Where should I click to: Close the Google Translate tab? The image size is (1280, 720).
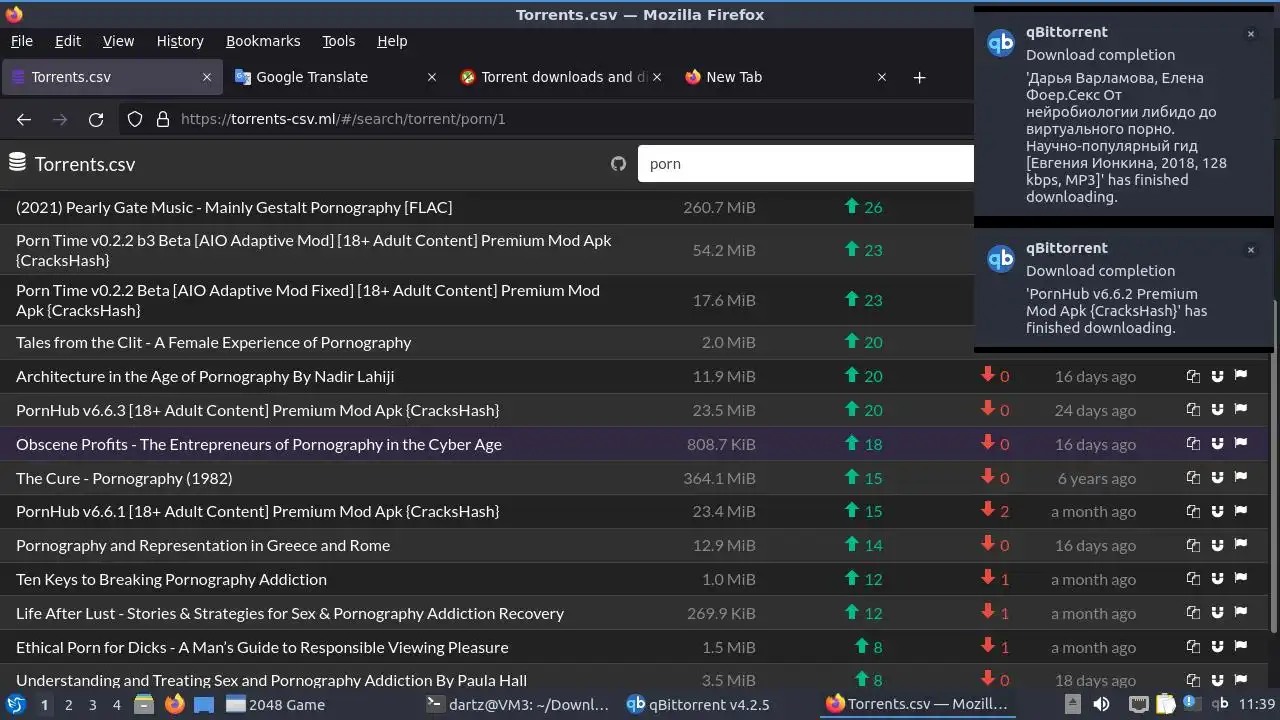coord(432,77)
